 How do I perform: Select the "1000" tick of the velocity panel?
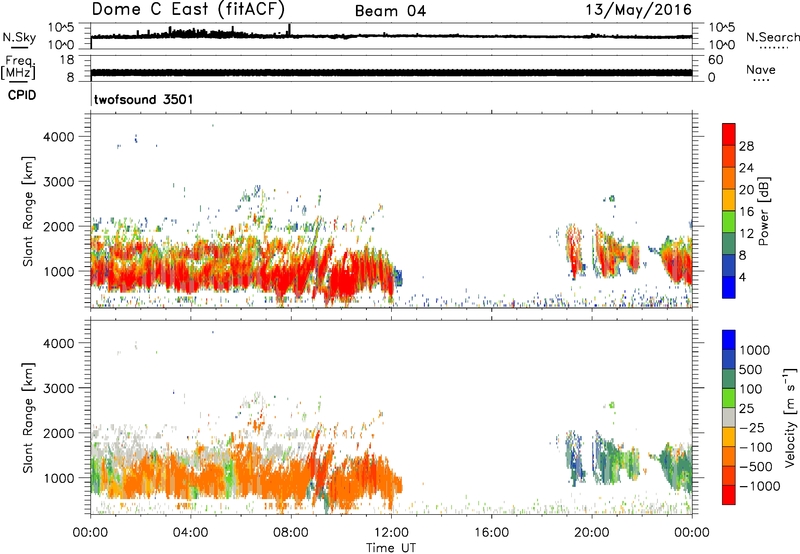click(x=59, y=478)
